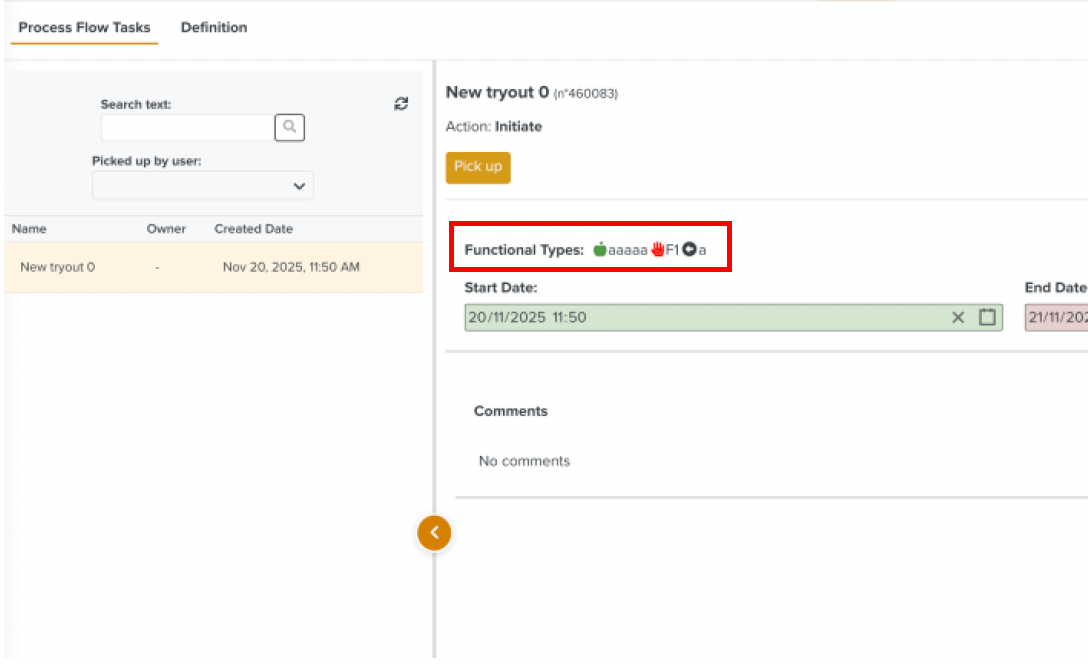Viewport: 1088px width, 664px height.
Task: Click the refresh task list icon
Action: [401, 104]
